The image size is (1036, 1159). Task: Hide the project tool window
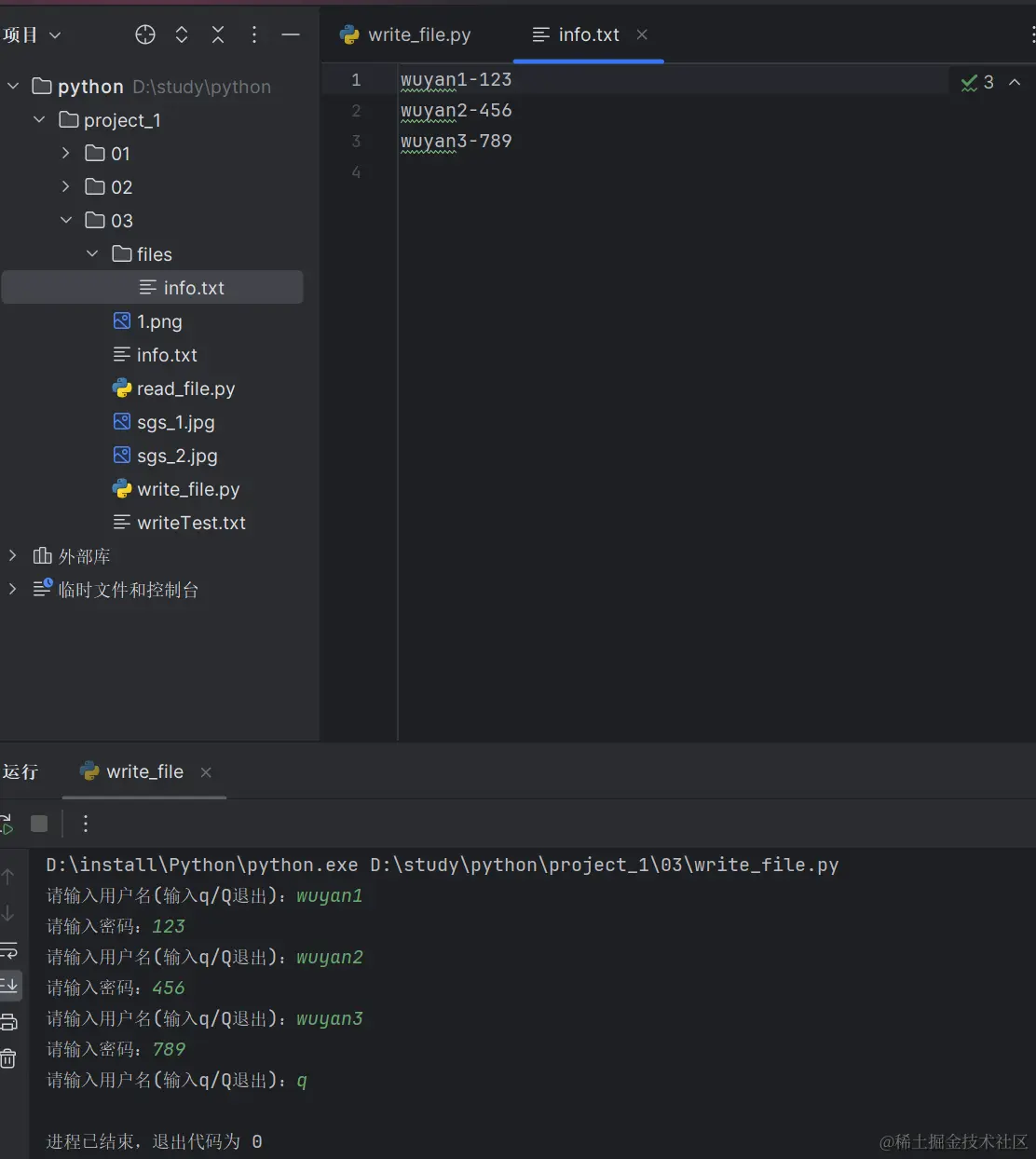pos(291,34)
